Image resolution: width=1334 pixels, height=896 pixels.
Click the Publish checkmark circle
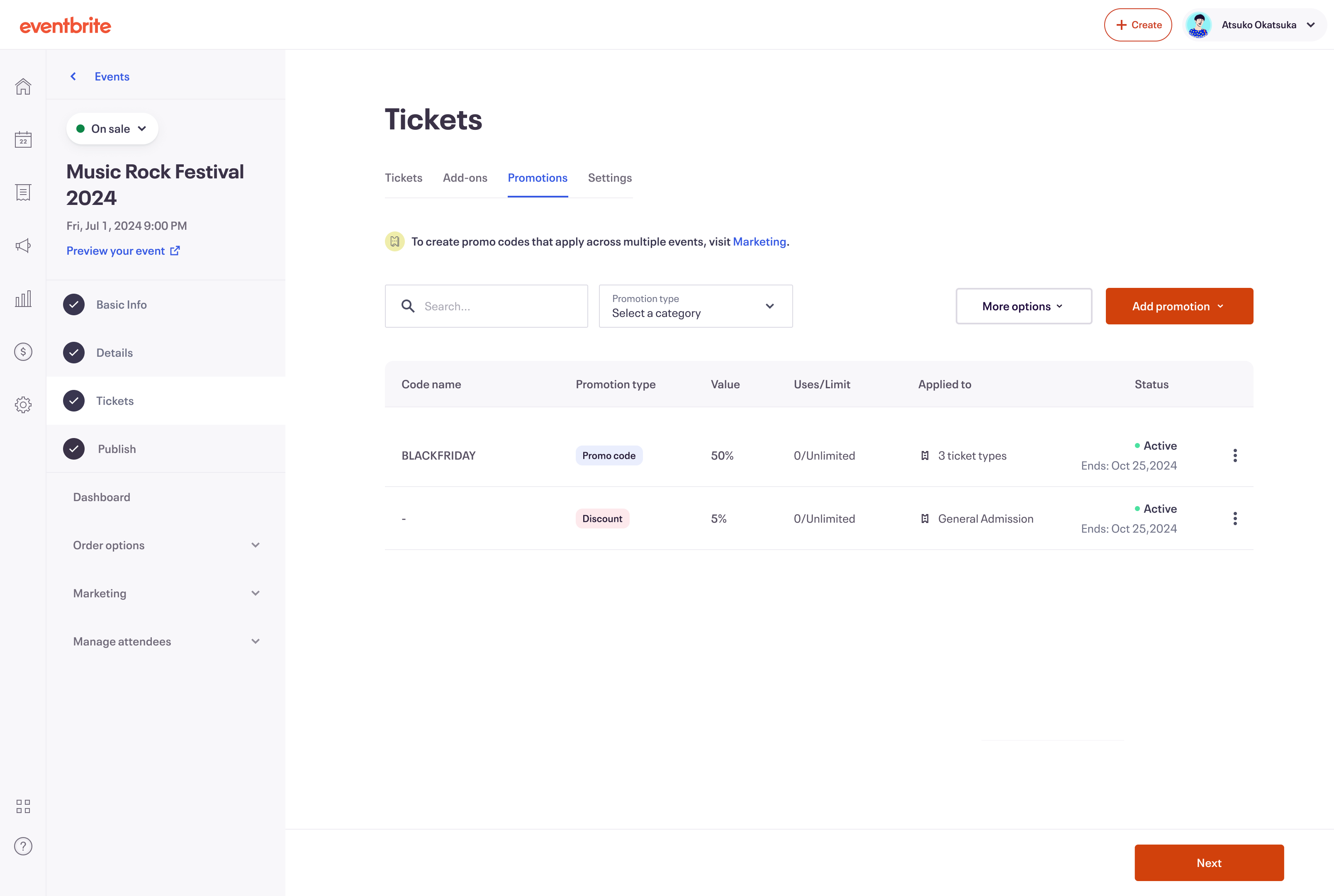(x=74, y=448)
